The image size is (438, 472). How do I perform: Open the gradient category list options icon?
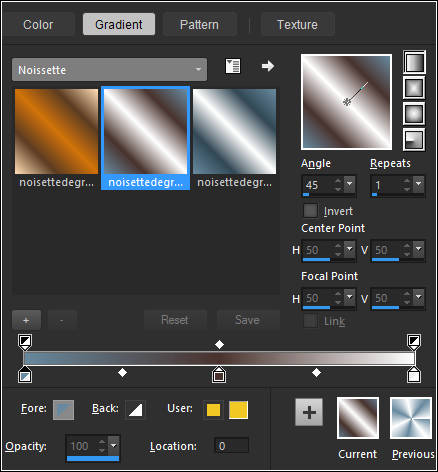coord(233,66)
